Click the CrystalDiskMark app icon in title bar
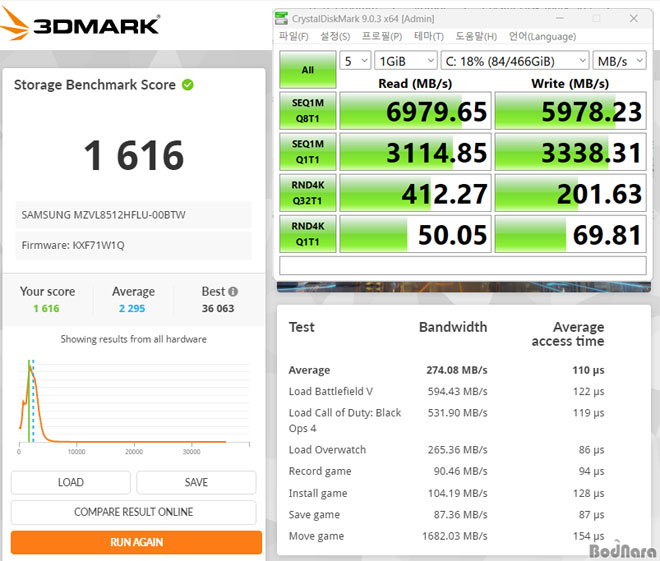The image size is (660, 561). pos(281,19)
